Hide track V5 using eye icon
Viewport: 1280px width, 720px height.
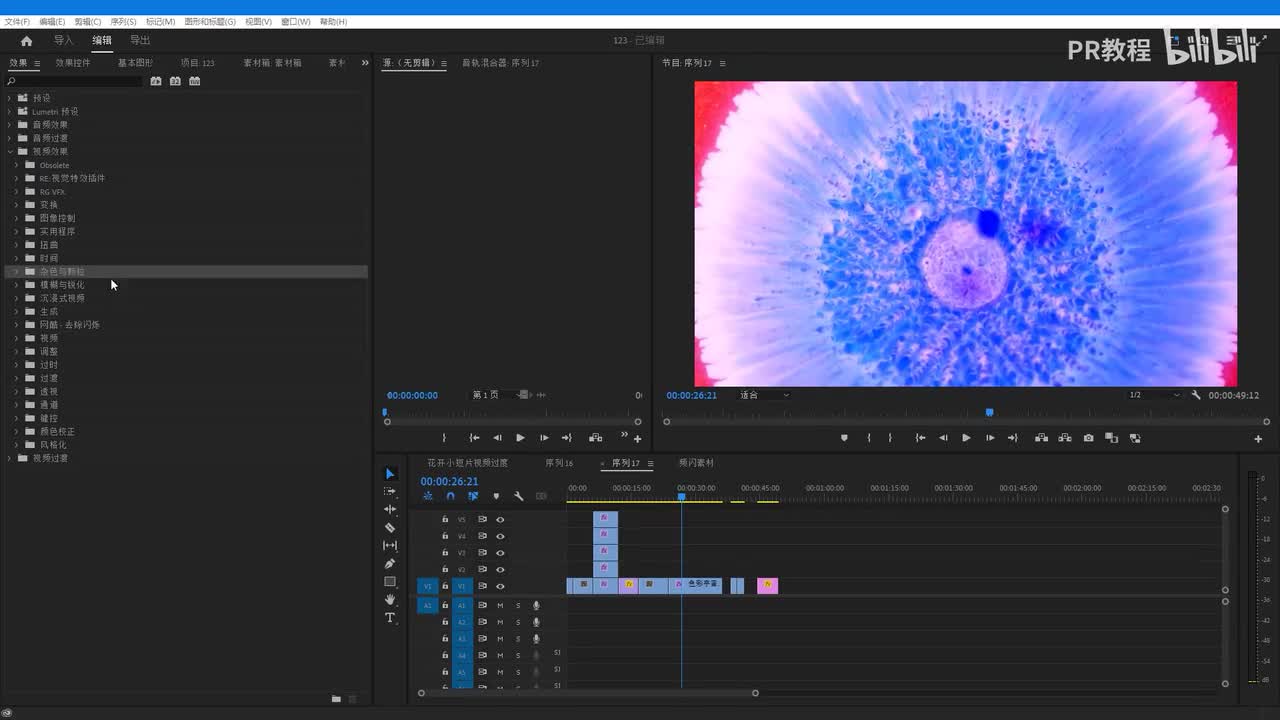tap(500, 519)
